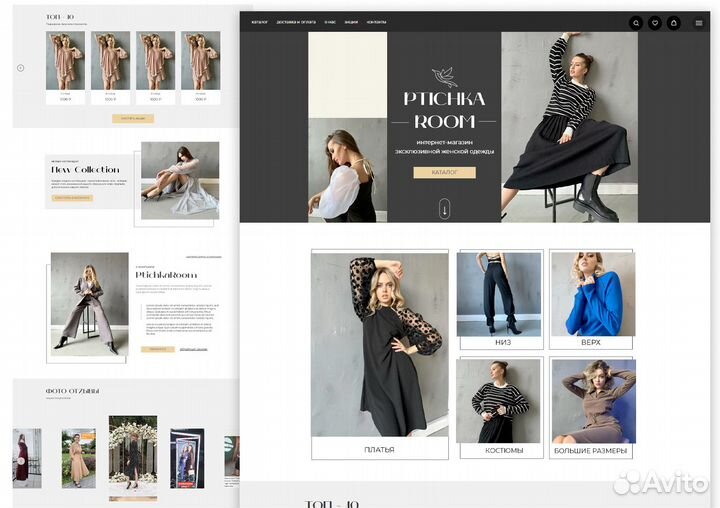
Task: Open the Верх category with blue sweater
Action: tap(591, 299)
